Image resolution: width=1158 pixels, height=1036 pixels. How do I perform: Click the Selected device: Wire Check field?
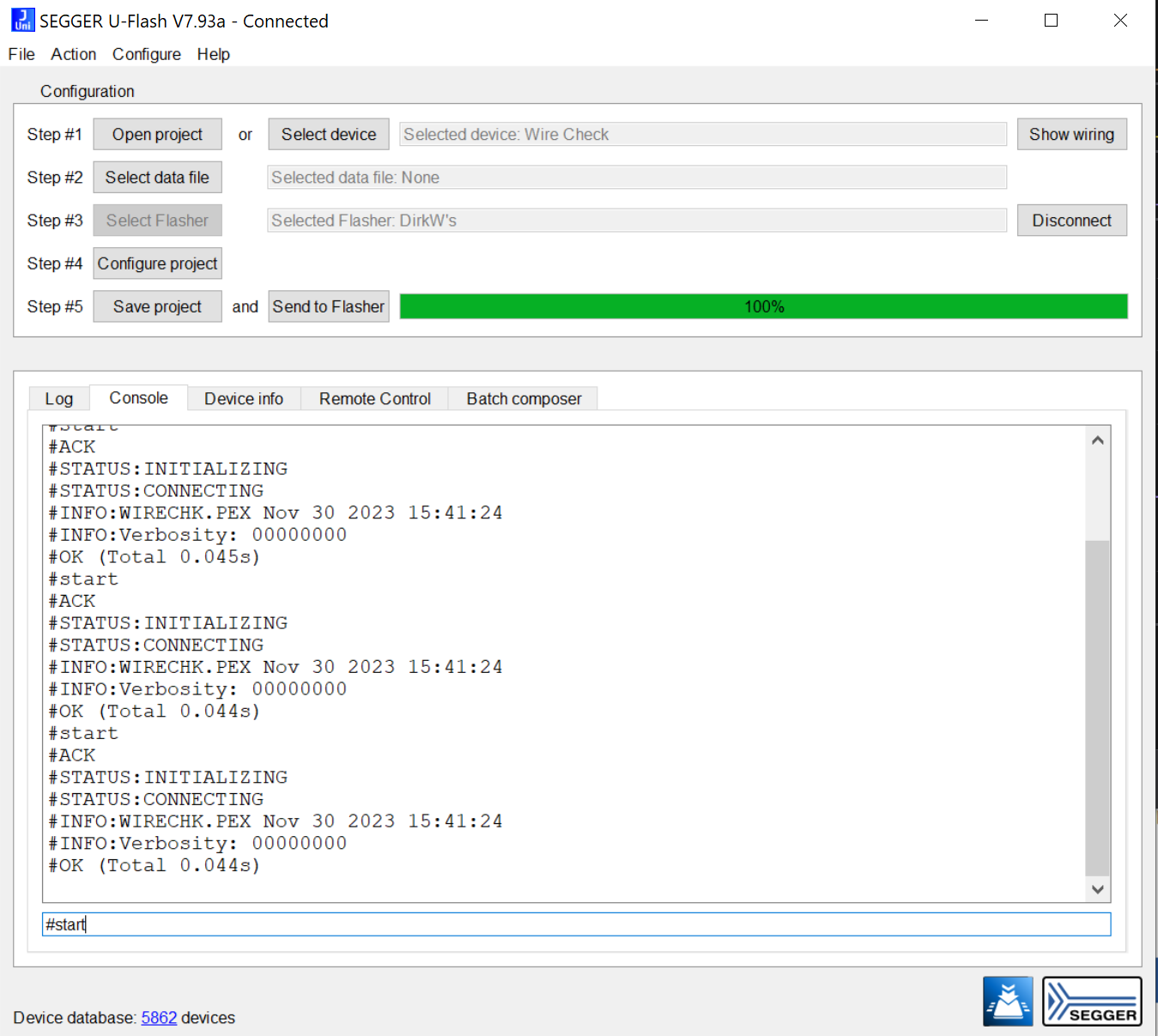(702, 135)
